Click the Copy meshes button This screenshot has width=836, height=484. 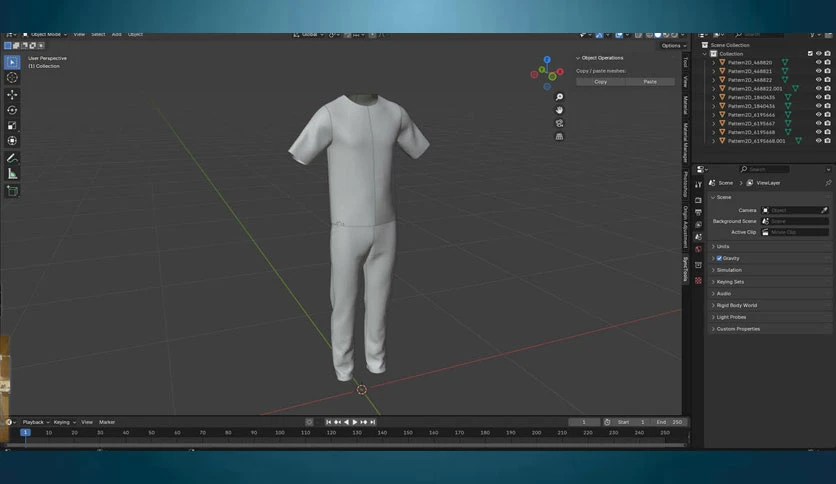[x=601, y=82]
